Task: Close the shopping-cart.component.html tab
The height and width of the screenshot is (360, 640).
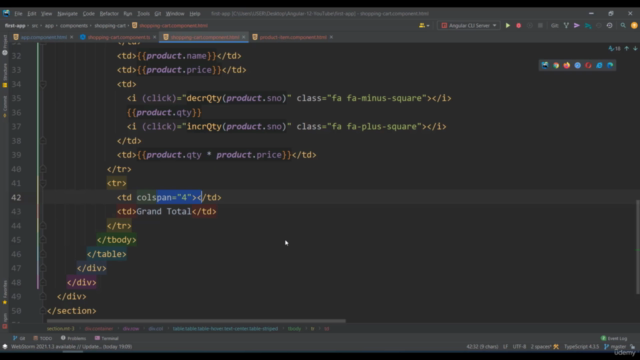Action: click(244, 37)
